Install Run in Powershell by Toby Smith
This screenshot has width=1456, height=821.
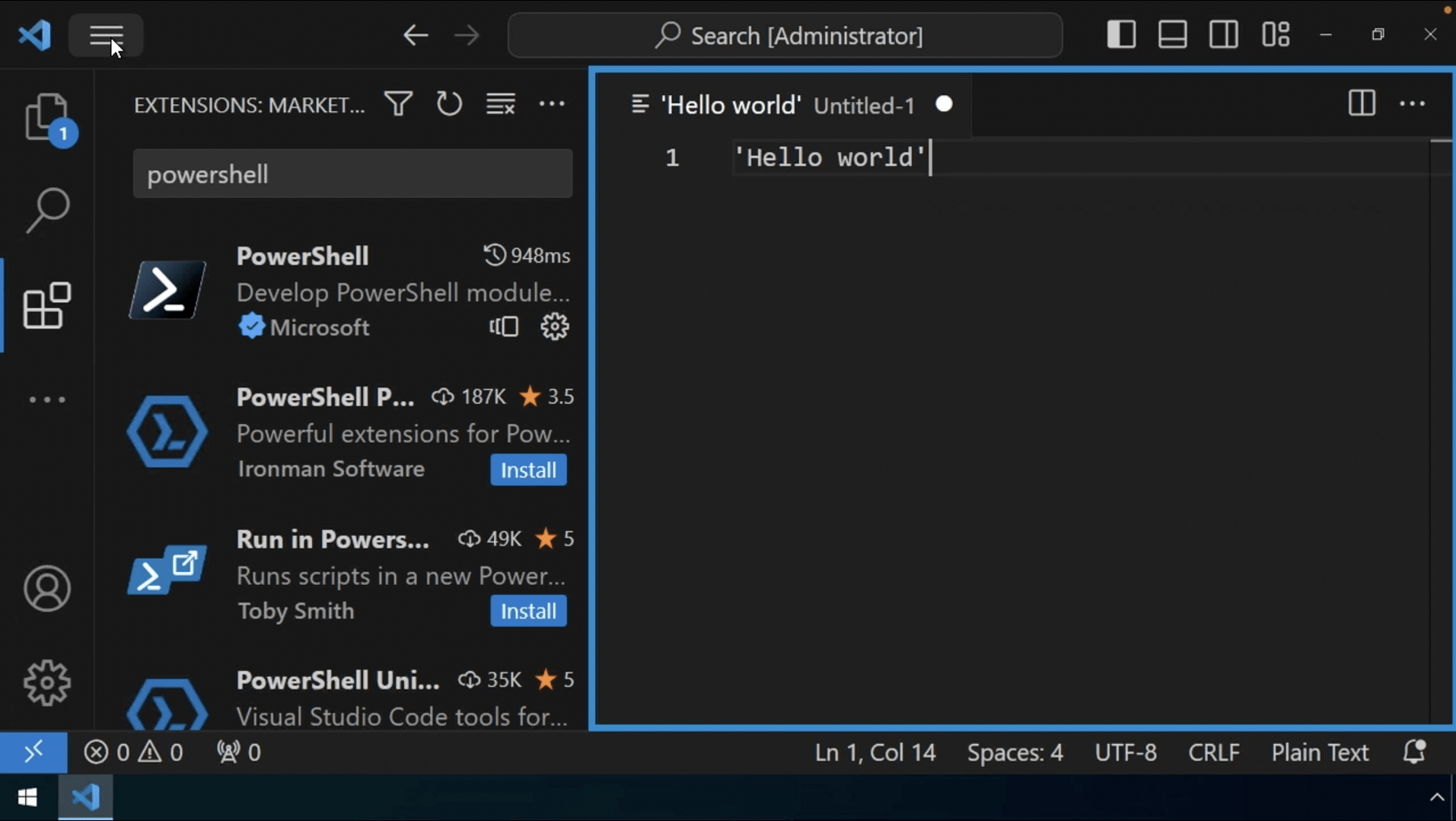[x=528, y=611]
